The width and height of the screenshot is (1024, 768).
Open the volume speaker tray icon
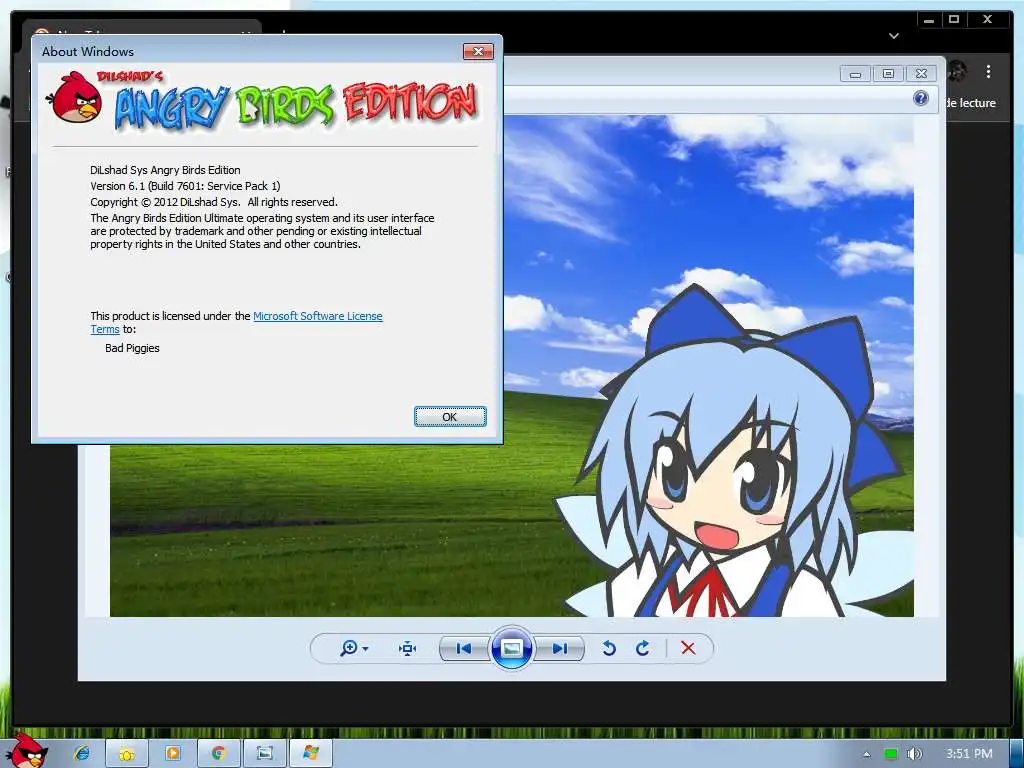(x=914, y=754)
